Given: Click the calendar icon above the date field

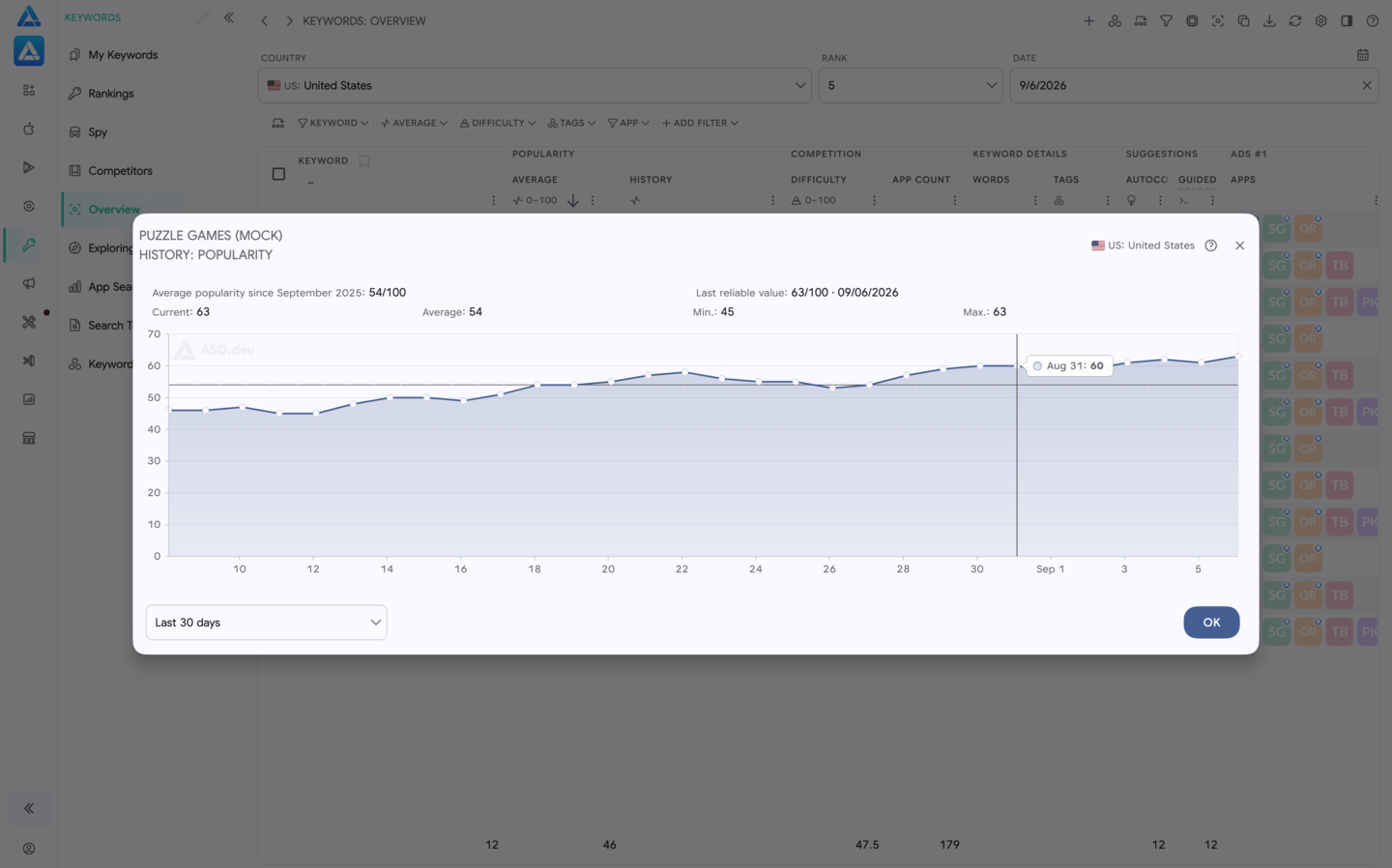Looking at the screenshot, I should click(x=1363, y=55).
